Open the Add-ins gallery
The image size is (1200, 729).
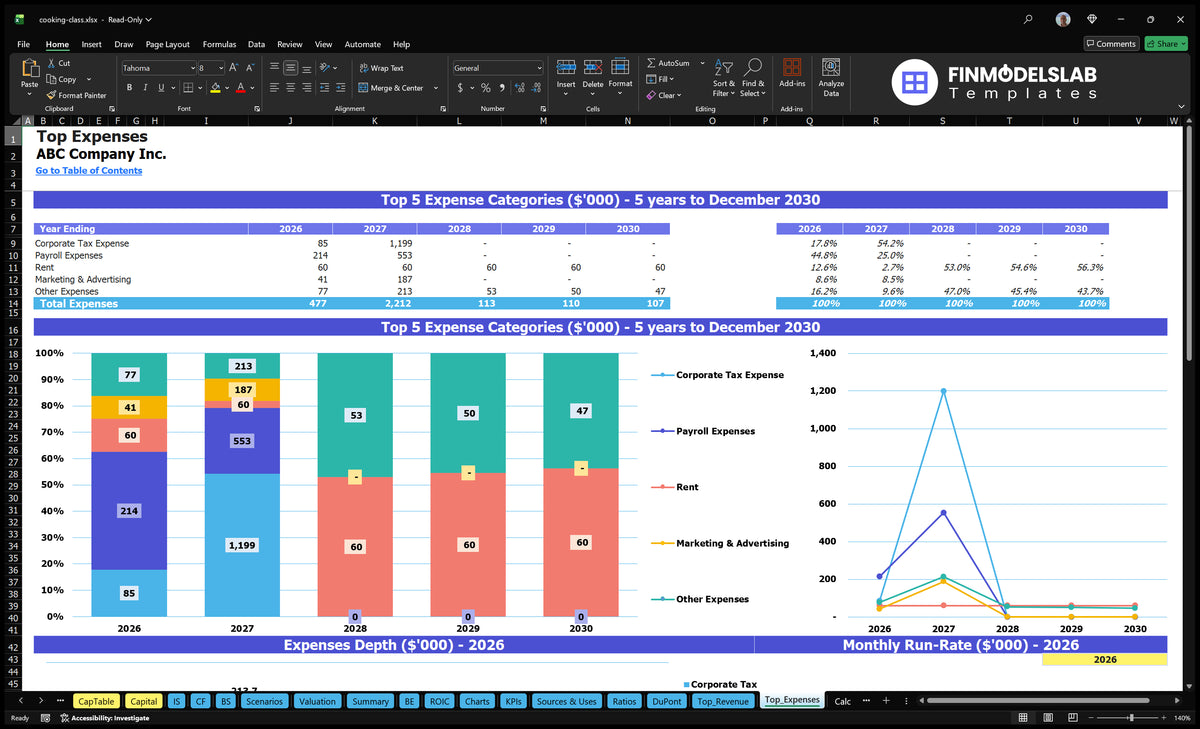tap(792, 72)
